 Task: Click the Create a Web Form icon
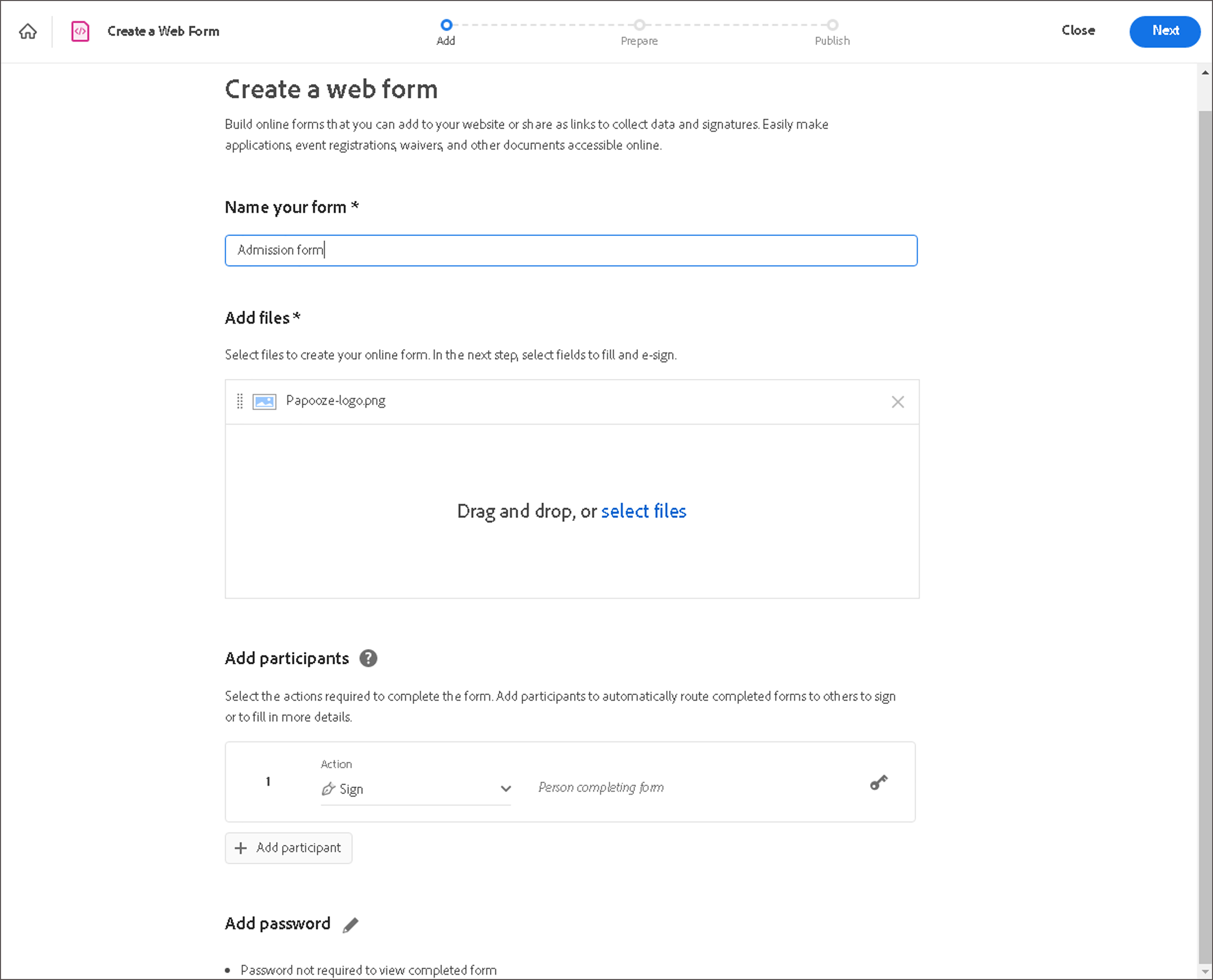(80, 31)
